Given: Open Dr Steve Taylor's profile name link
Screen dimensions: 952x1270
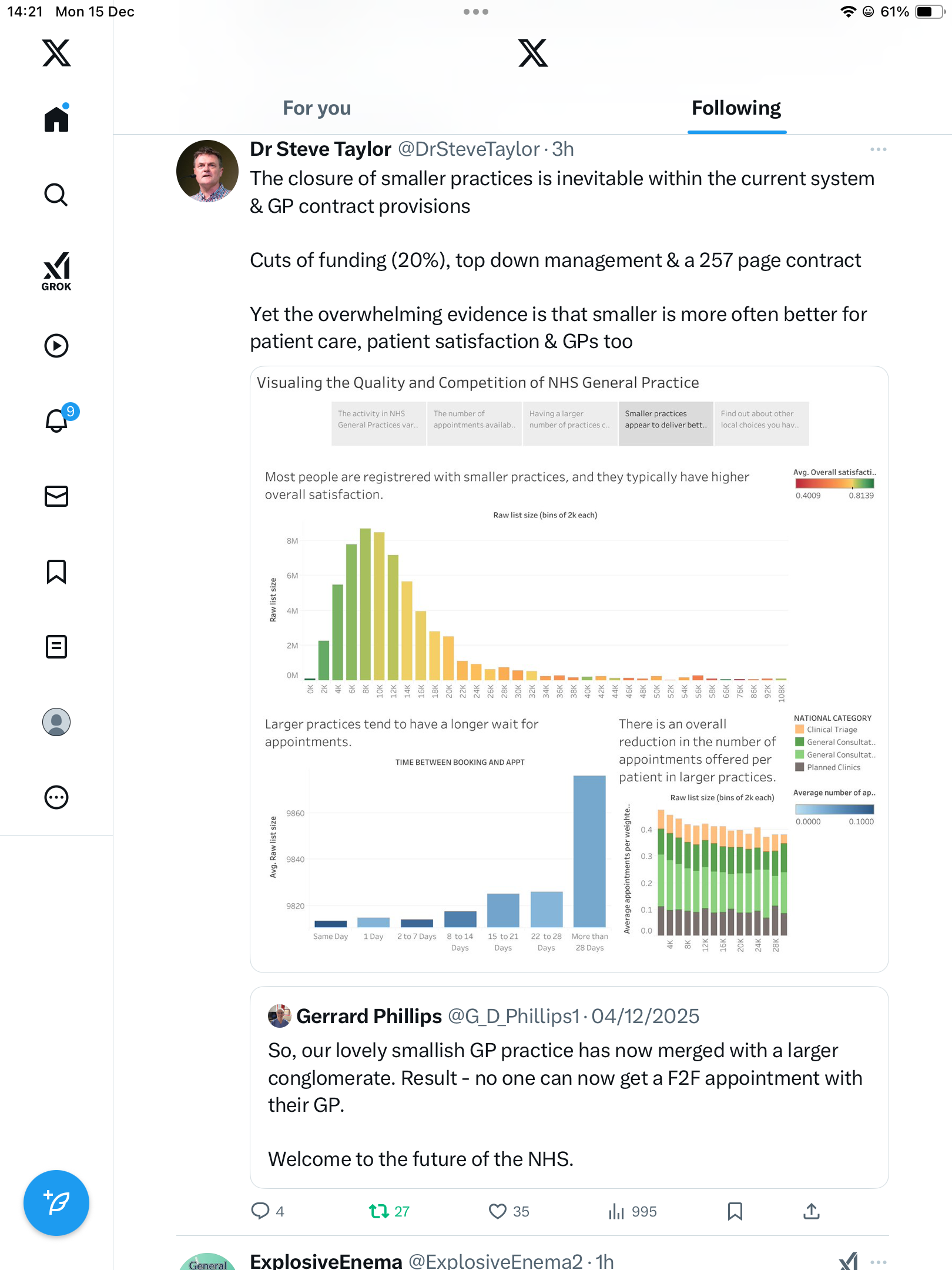Looking at the screenshot, I should point(320,149).
